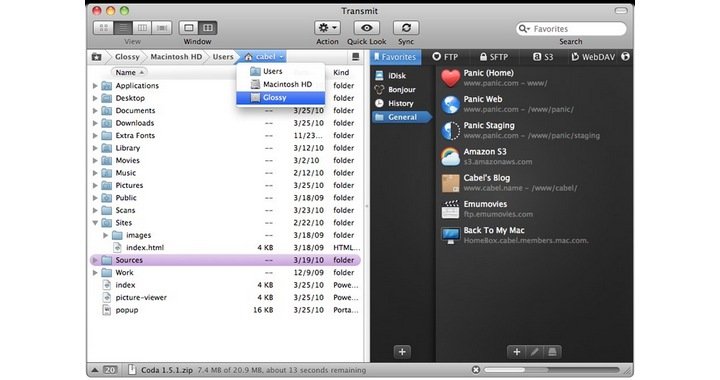Expand the Applications folder
The image size is (720, 380).
tap(95, 86)
